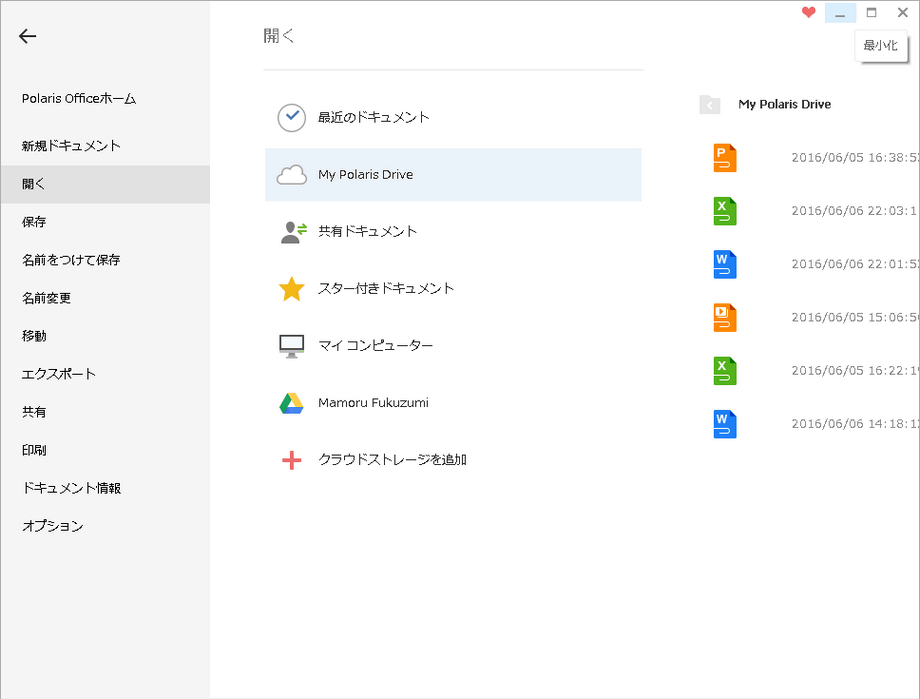The image size is (920, 699).
Task: Open the Word file dated 2016/06/06 22:01
Action: coord(725,265)
